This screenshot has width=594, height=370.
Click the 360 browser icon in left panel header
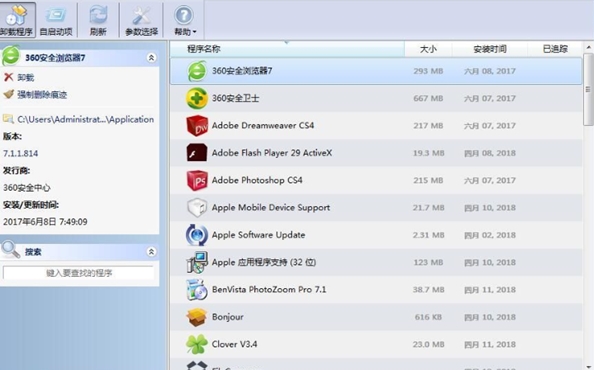tap(11, 56)
